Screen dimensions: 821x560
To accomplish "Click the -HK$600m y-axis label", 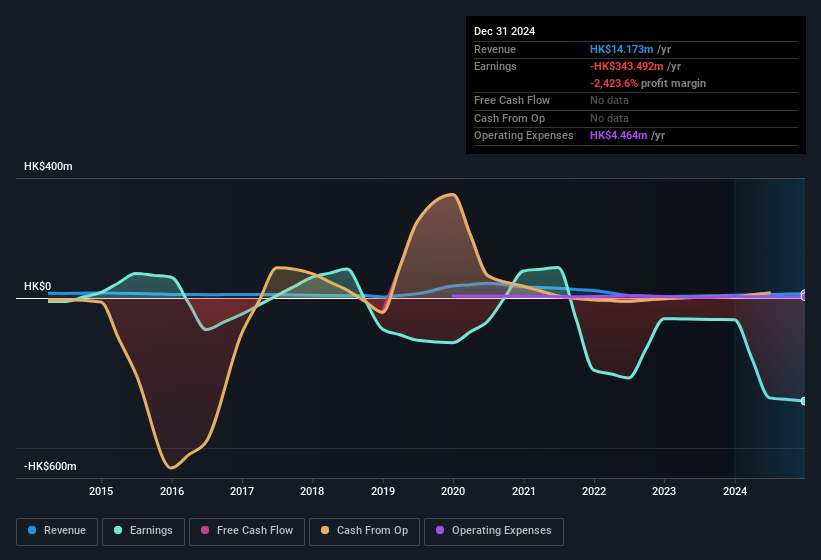I will click(50, 466).
